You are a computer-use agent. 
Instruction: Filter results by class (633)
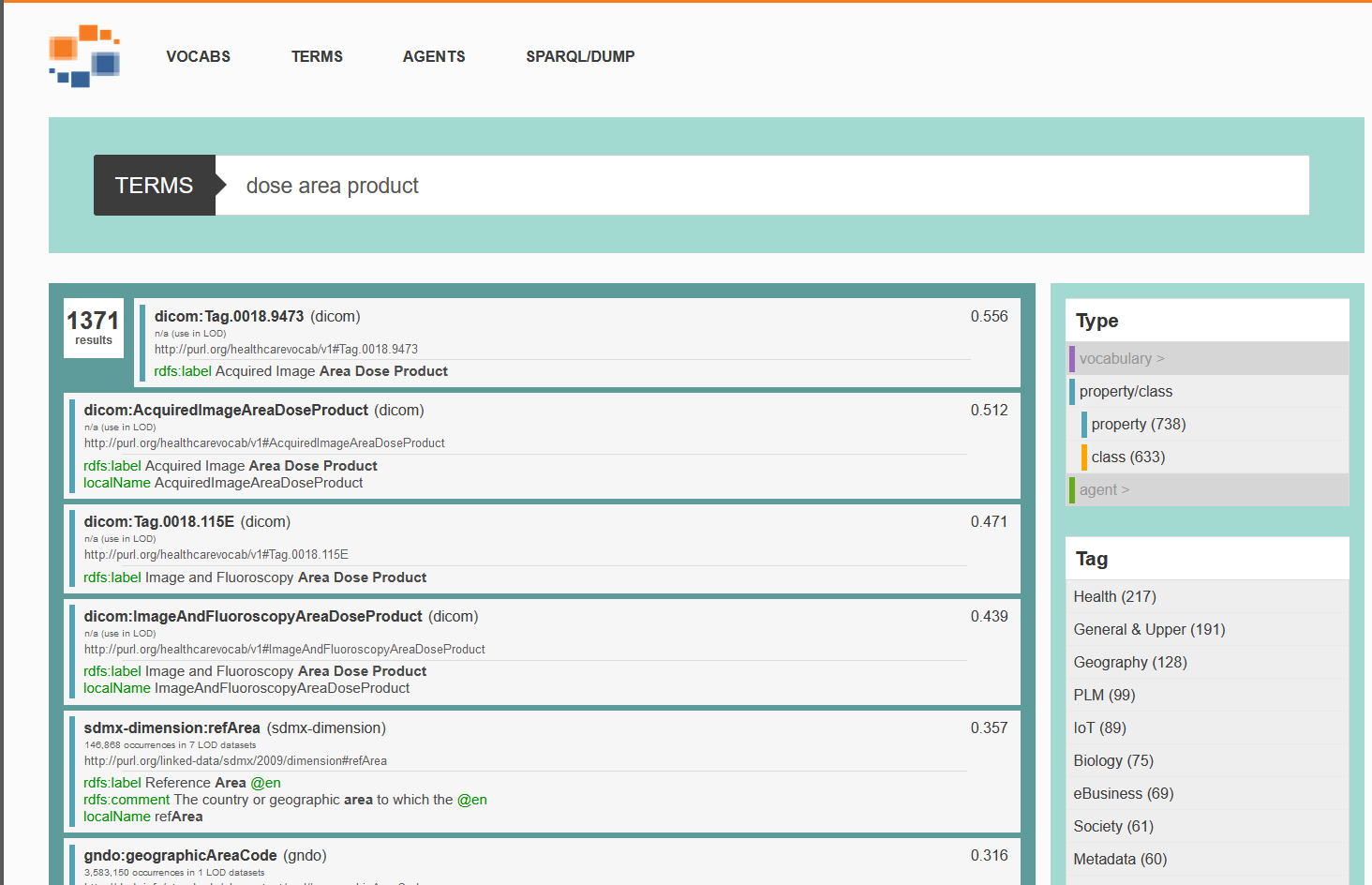point(1128,457)
